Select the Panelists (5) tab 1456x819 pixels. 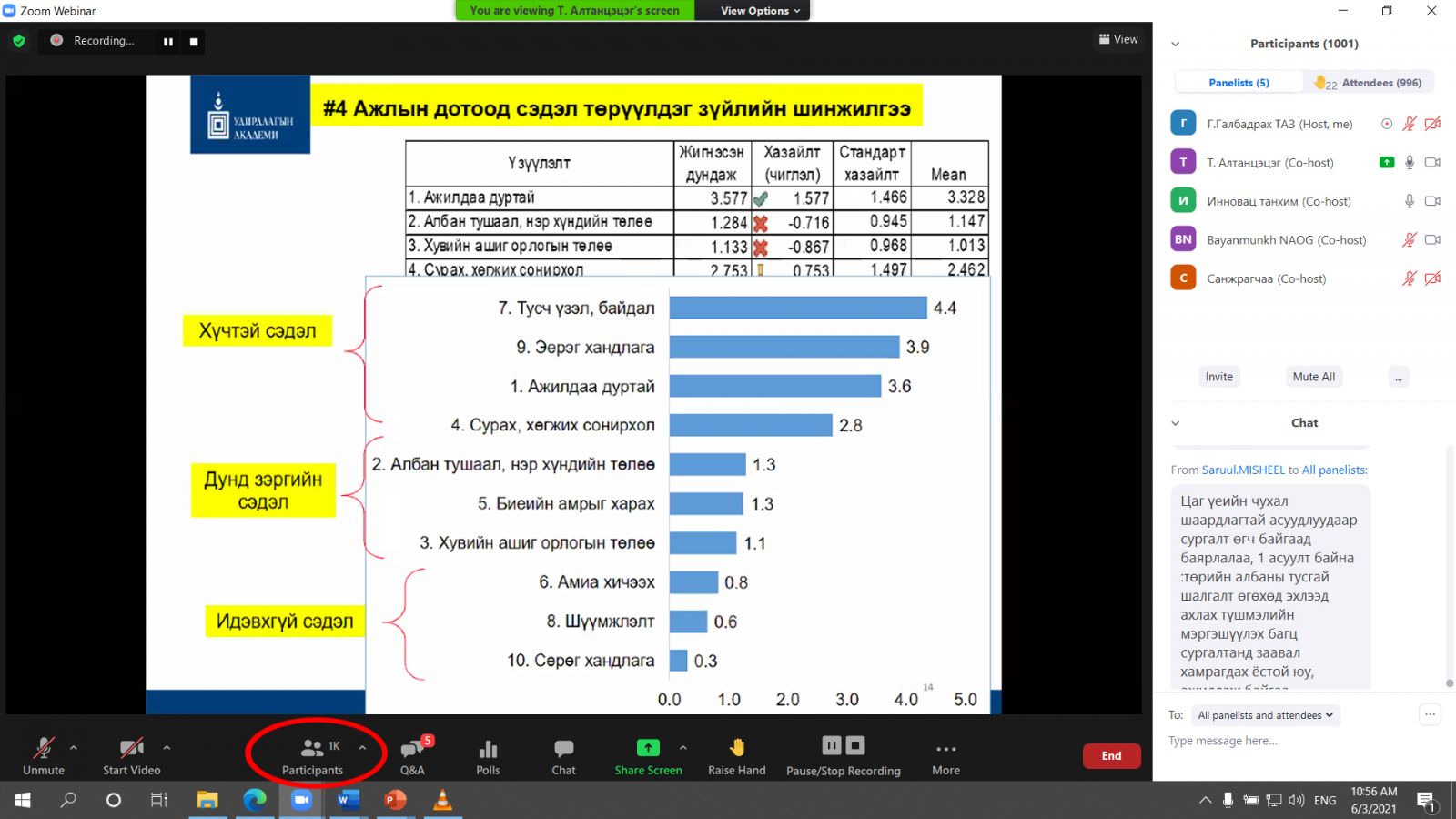coord(1239,83)
